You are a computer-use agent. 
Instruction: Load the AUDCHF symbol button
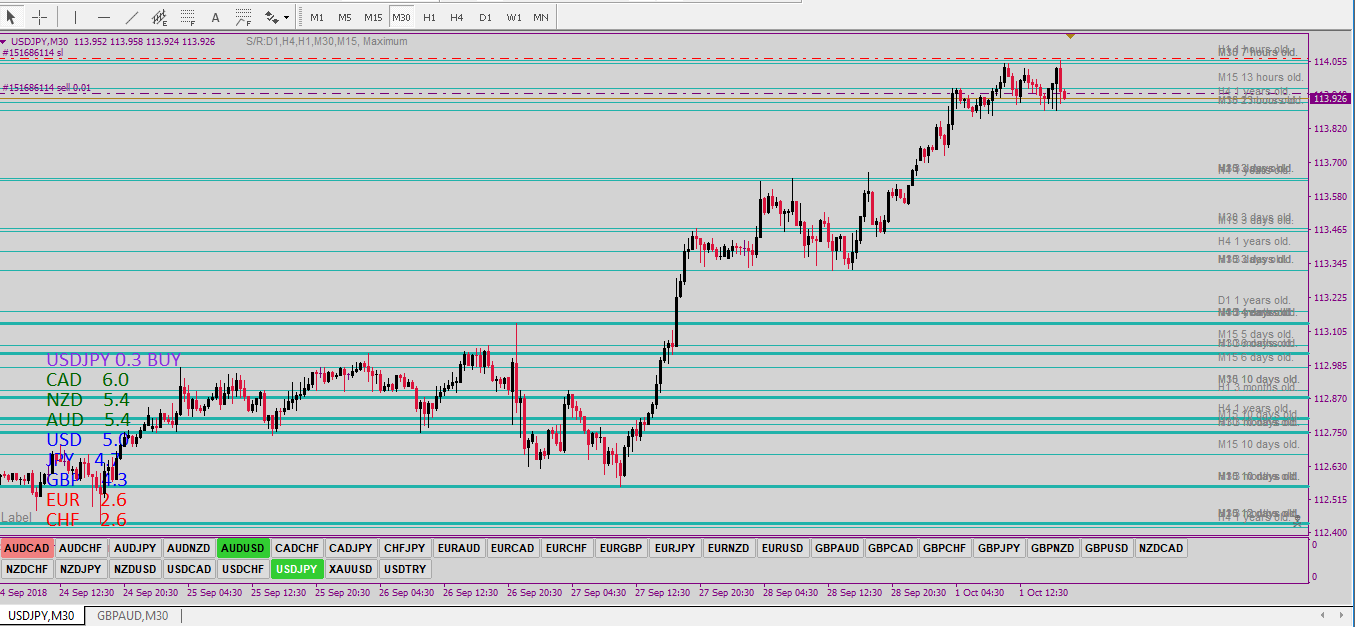pyautogui.click(x=80, y=548)
